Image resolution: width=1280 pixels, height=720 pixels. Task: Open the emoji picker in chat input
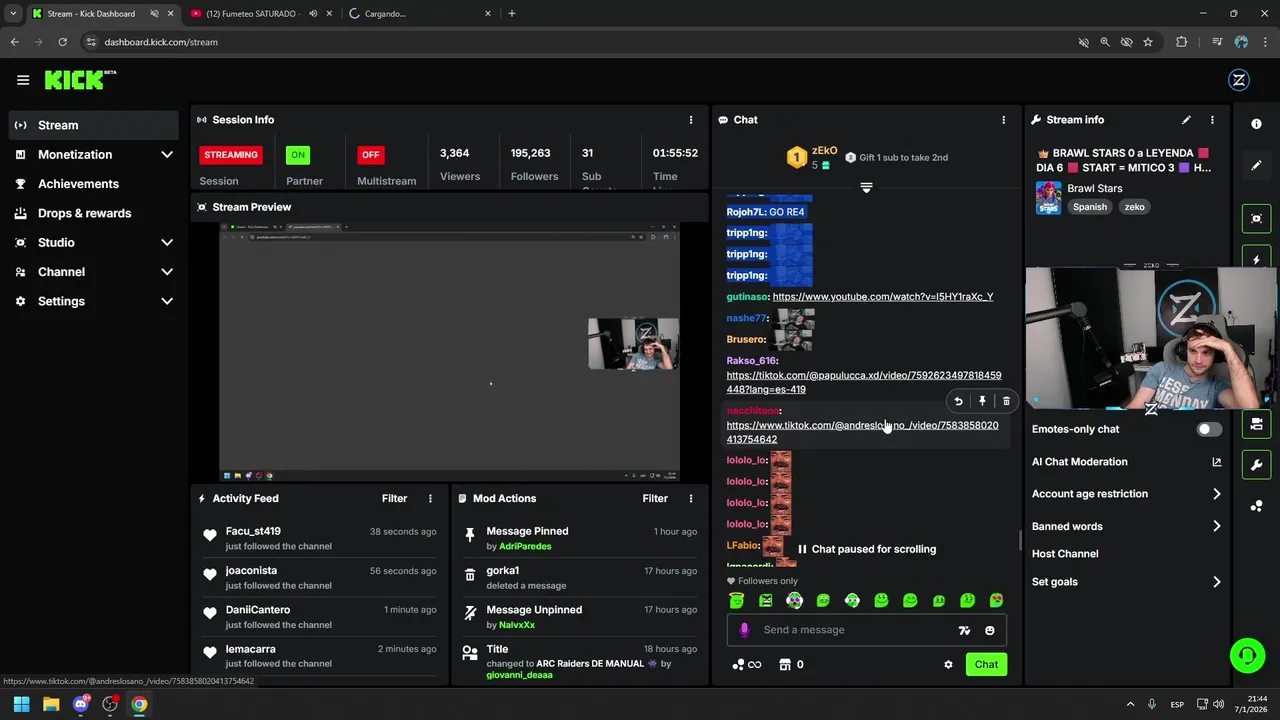pos(990,630)
